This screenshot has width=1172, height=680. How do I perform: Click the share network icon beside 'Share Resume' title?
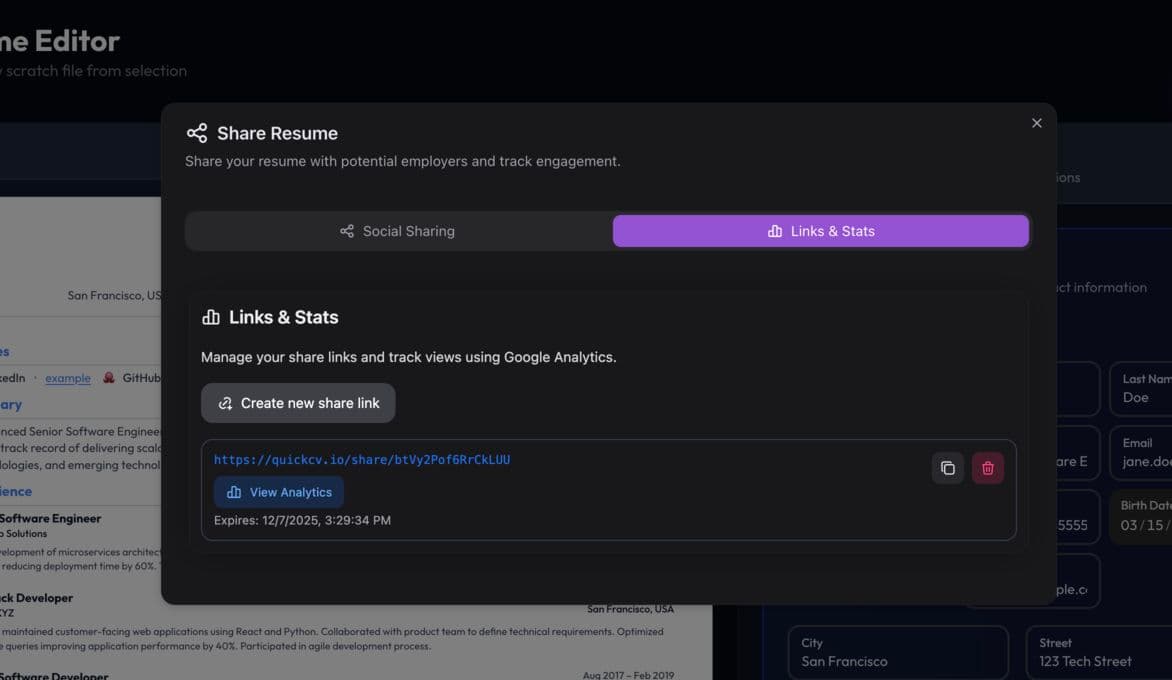(x=196, y=132)
